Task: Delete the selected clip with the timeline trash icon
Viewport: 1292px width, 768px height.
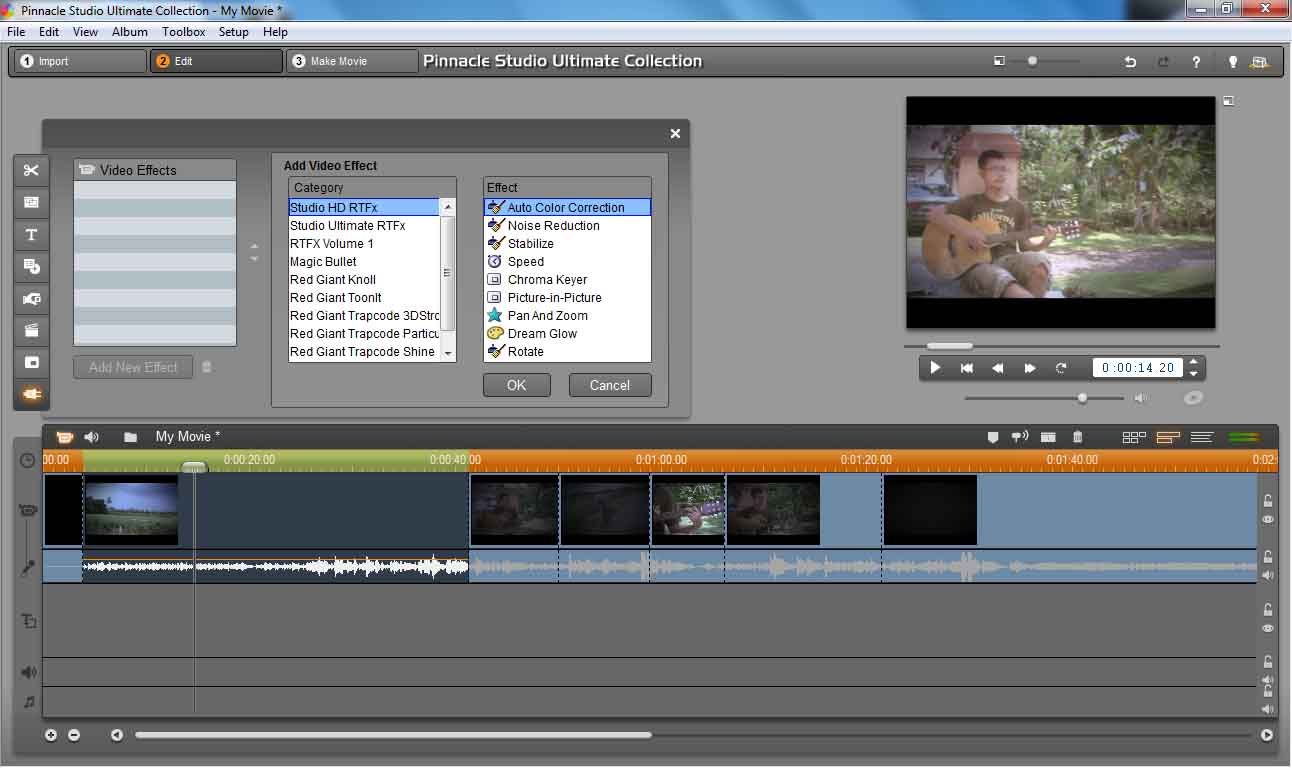Action: (1078, 437)
